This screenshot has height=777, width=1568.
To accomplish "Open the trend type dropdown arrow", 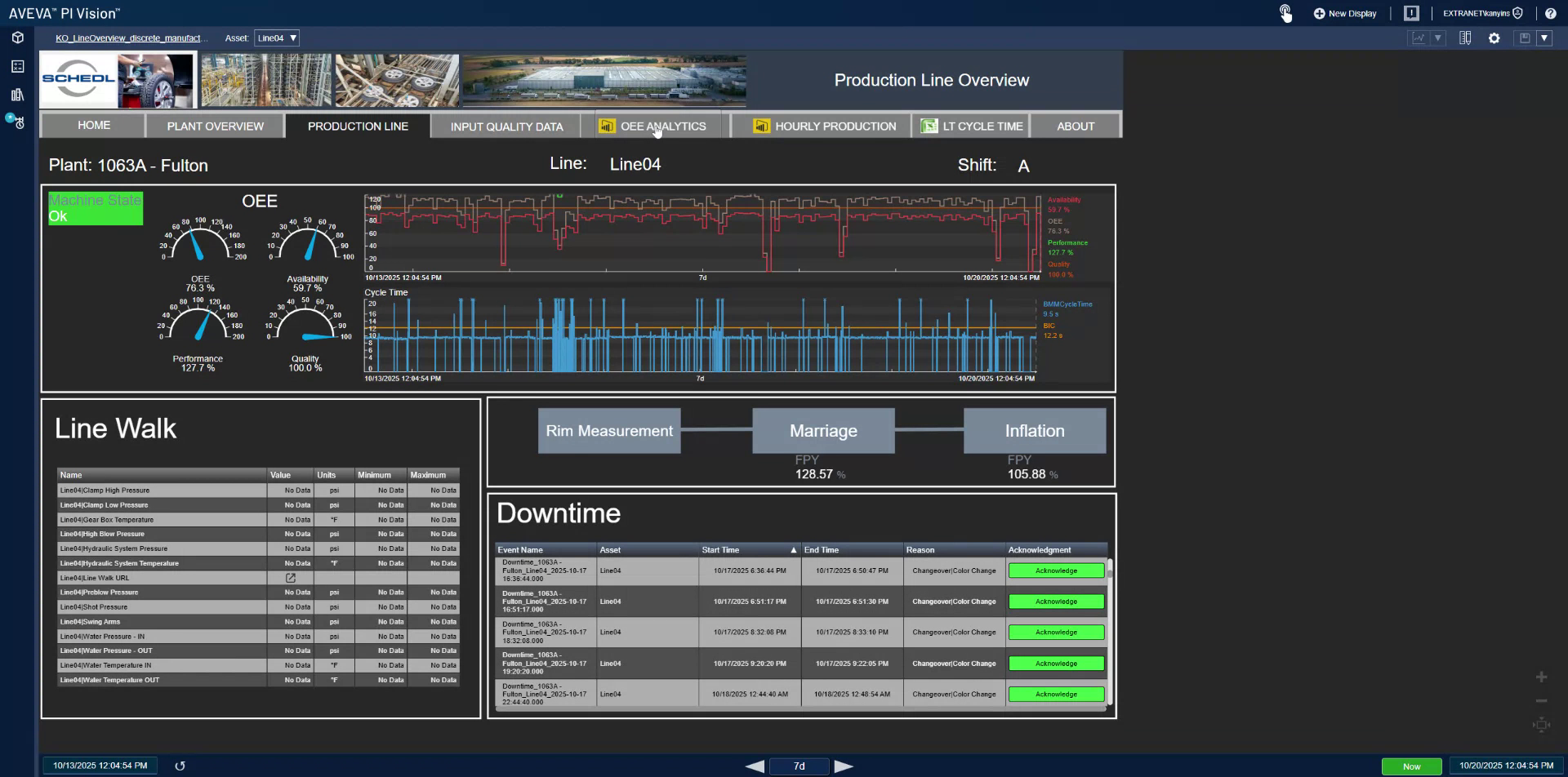I will tap(1437, 38).
